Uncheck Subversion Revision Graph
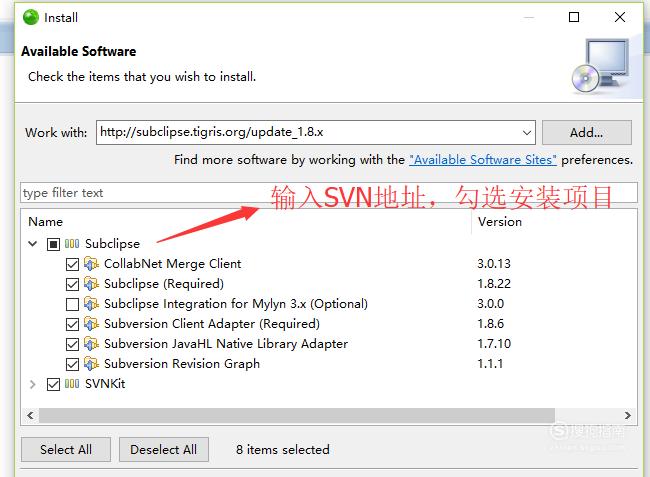Viewport: 650px width, 477px height. 72,364
